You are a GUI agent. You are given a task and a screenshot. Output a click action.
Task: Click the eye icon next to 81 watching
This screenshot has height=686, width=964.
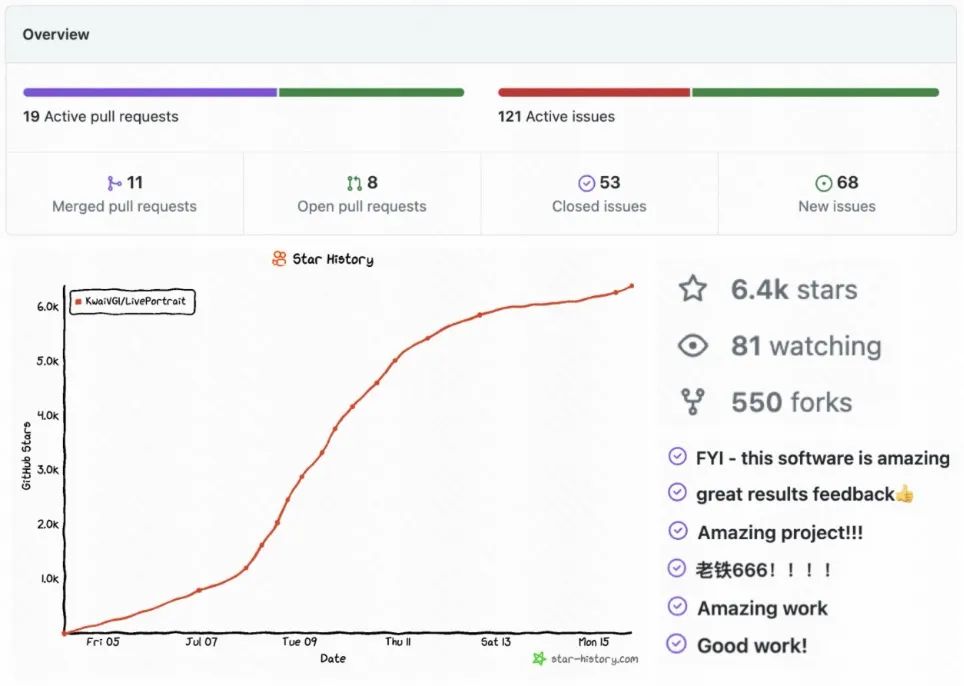pos(692,345)
